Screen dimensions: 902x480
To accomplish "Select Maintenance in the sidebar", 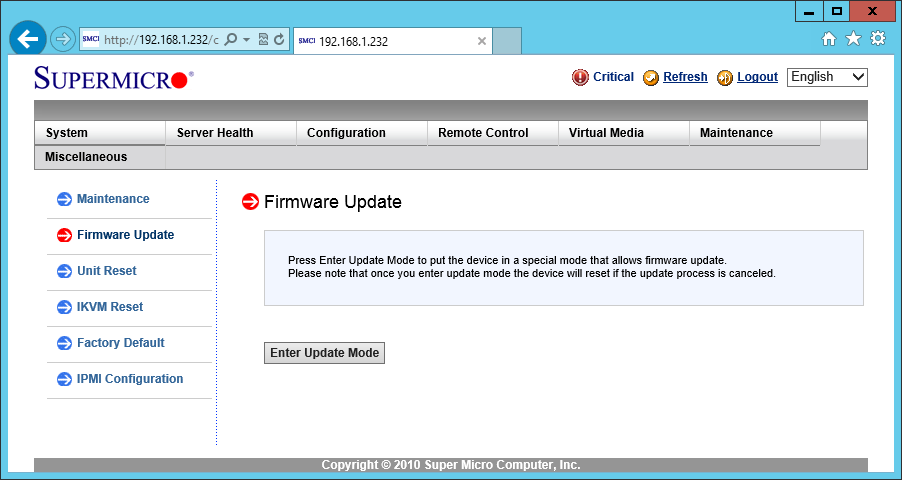I will point(113,199).
